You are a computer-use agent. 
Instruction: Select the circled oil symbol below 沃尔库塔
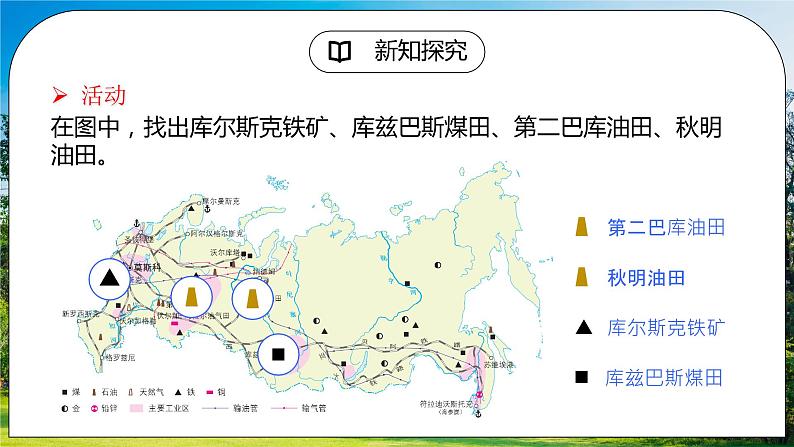tap(253, 299)
